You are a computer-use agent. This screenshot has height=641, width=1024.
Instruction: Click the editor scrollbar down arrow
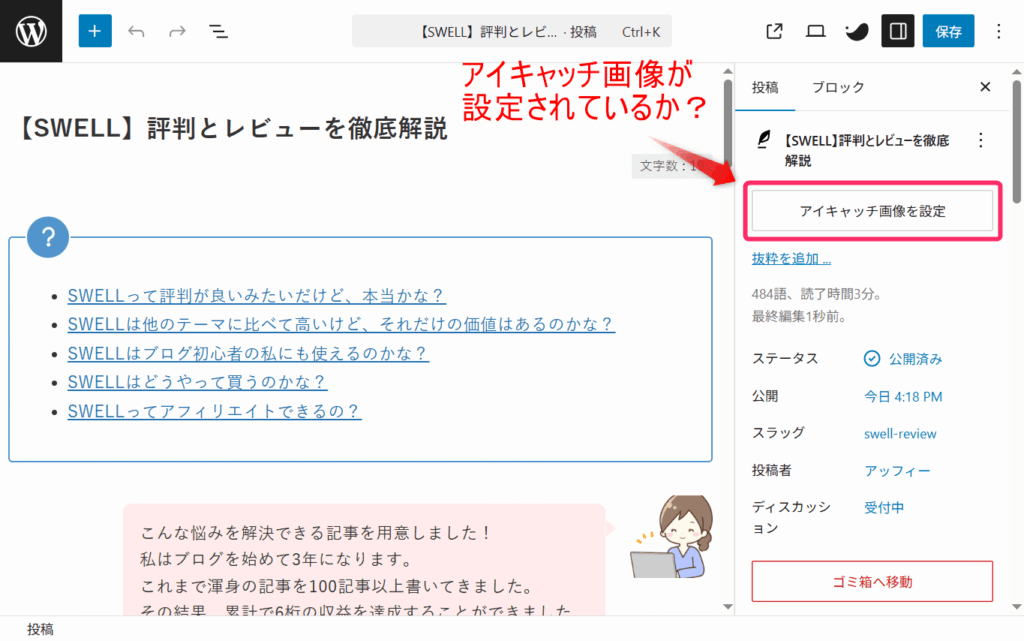[728, 606]
